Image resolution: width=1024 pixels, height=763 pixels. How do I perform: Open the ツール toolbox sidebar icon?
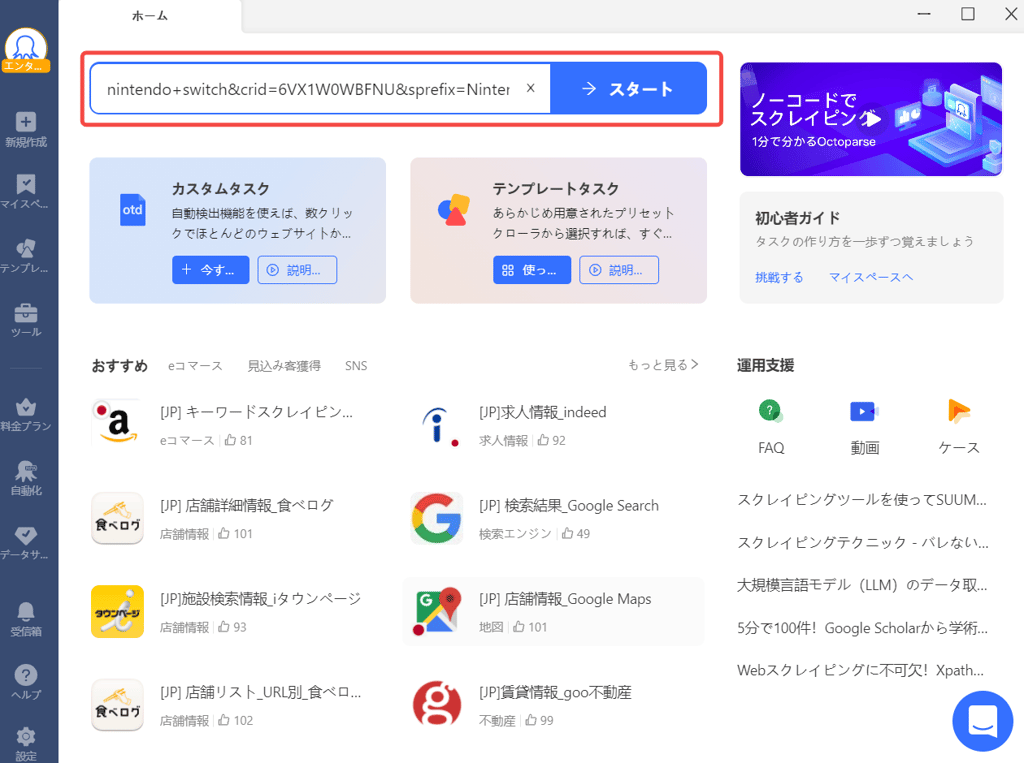point(25,313)
